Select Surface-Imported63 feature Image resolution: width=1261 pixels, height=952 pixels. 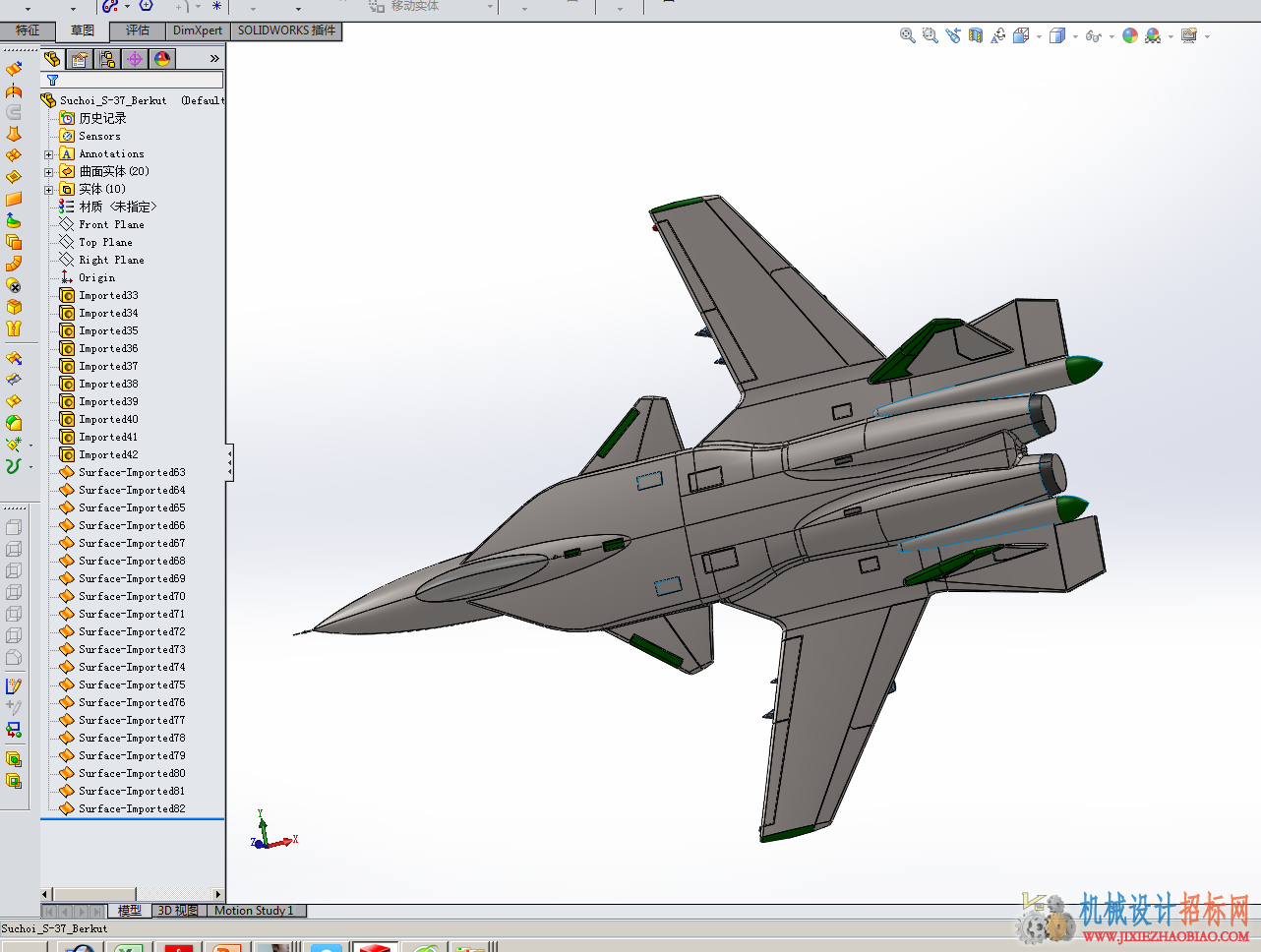point(132,472)
